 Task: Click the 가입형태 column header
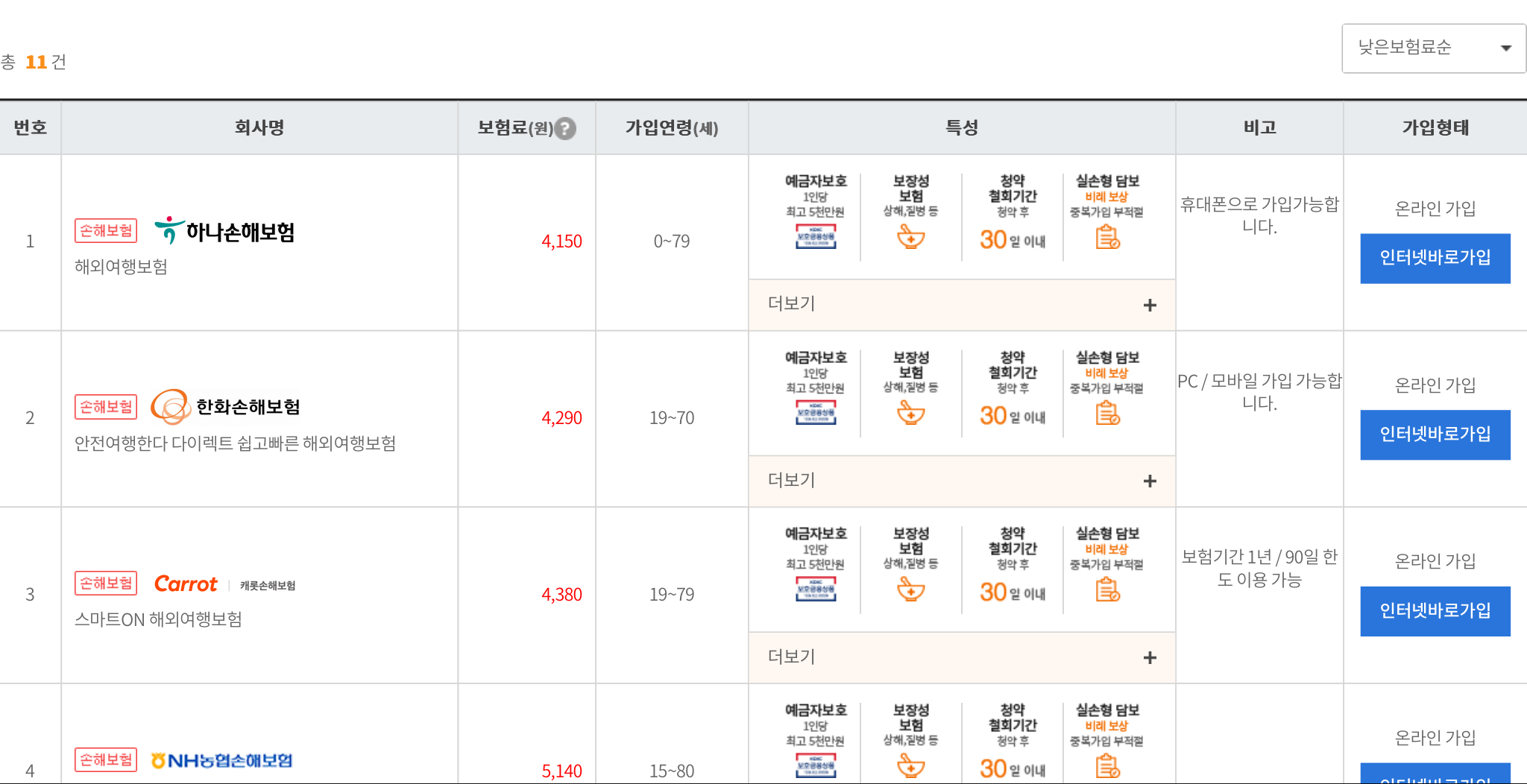[1435, 128]
